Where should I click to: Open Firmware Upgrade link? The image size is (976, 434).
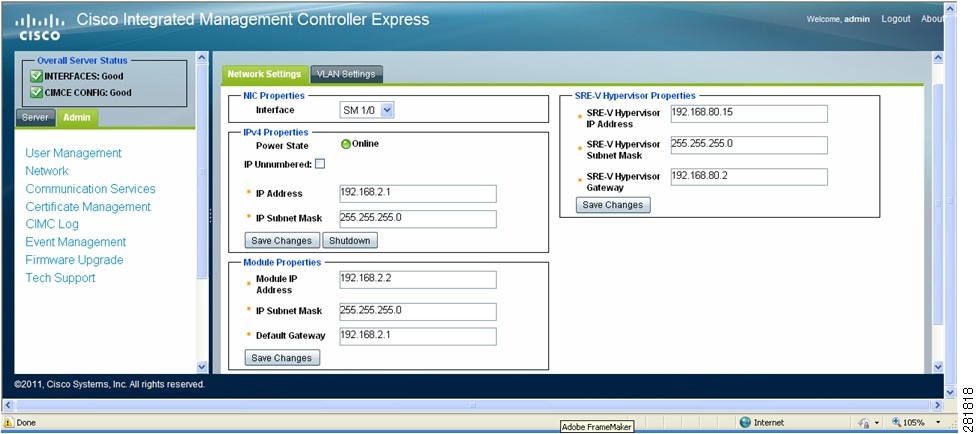pos(74,260)
